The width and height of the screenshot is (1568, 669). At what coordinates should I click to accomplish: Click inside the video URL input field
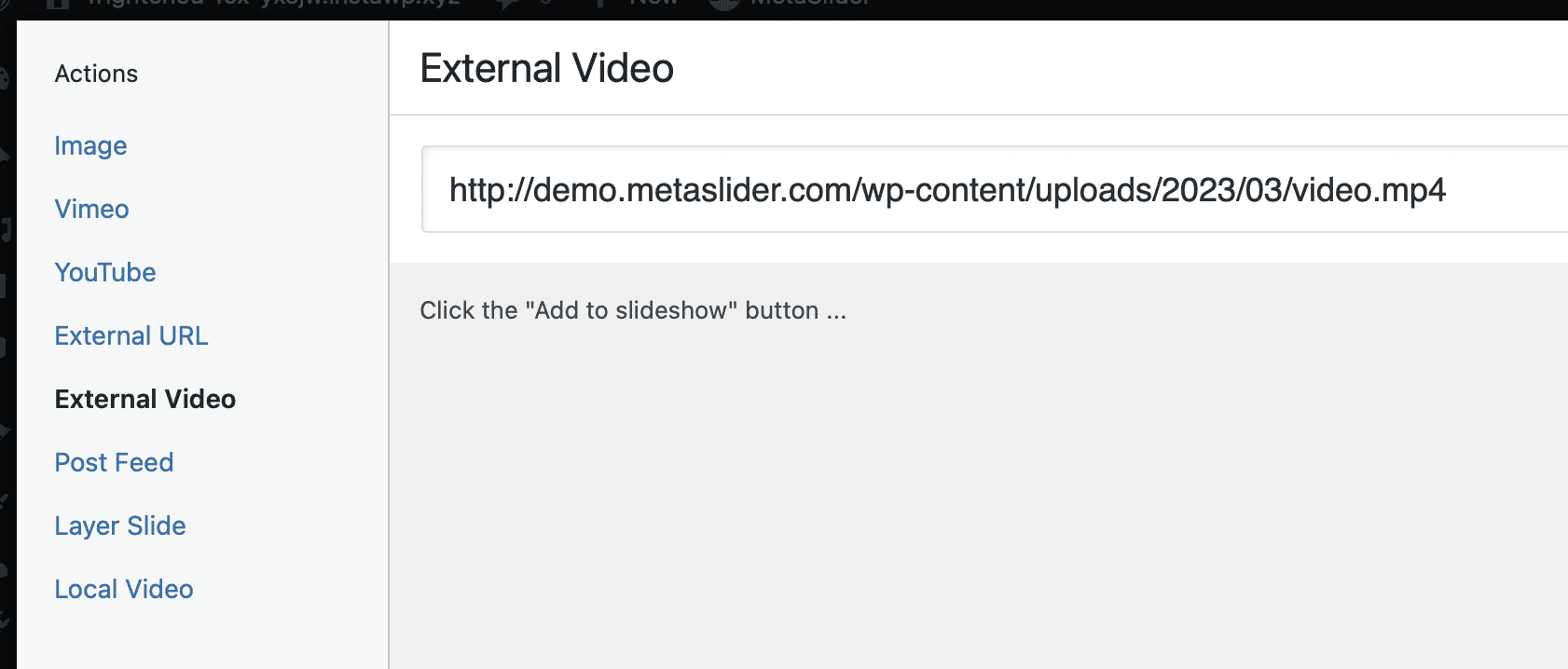point(932,190)
